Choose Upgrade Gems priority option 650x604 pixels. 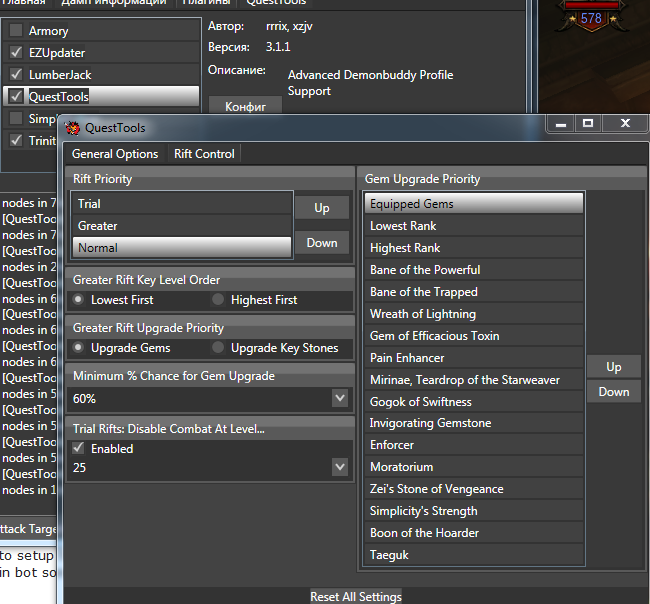coord(78,347)
